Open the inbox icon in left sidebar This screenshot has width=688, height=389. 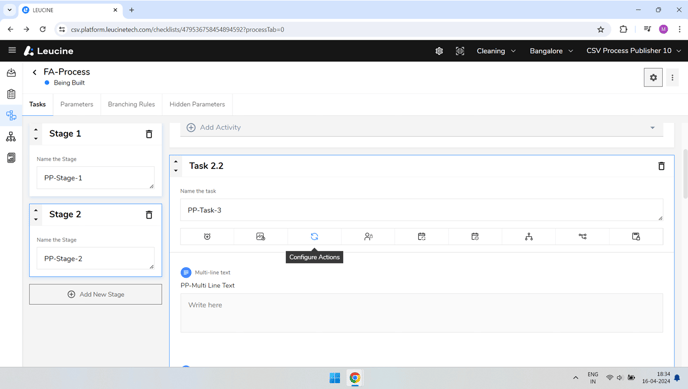pyautogui.click(x=11, y=73)
